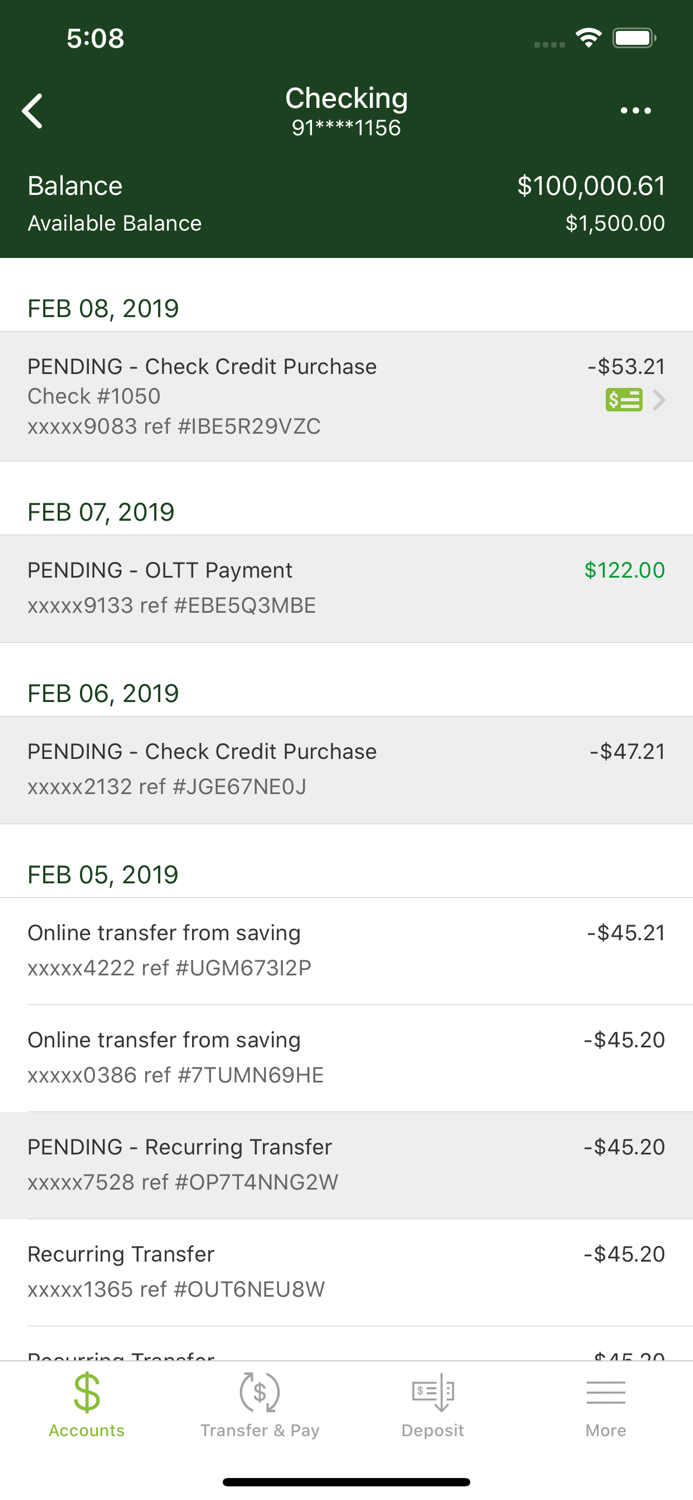This screenshot has width=693, height=1500.
Task: Tap the Checking account title
Action: [x=346, y=98]
